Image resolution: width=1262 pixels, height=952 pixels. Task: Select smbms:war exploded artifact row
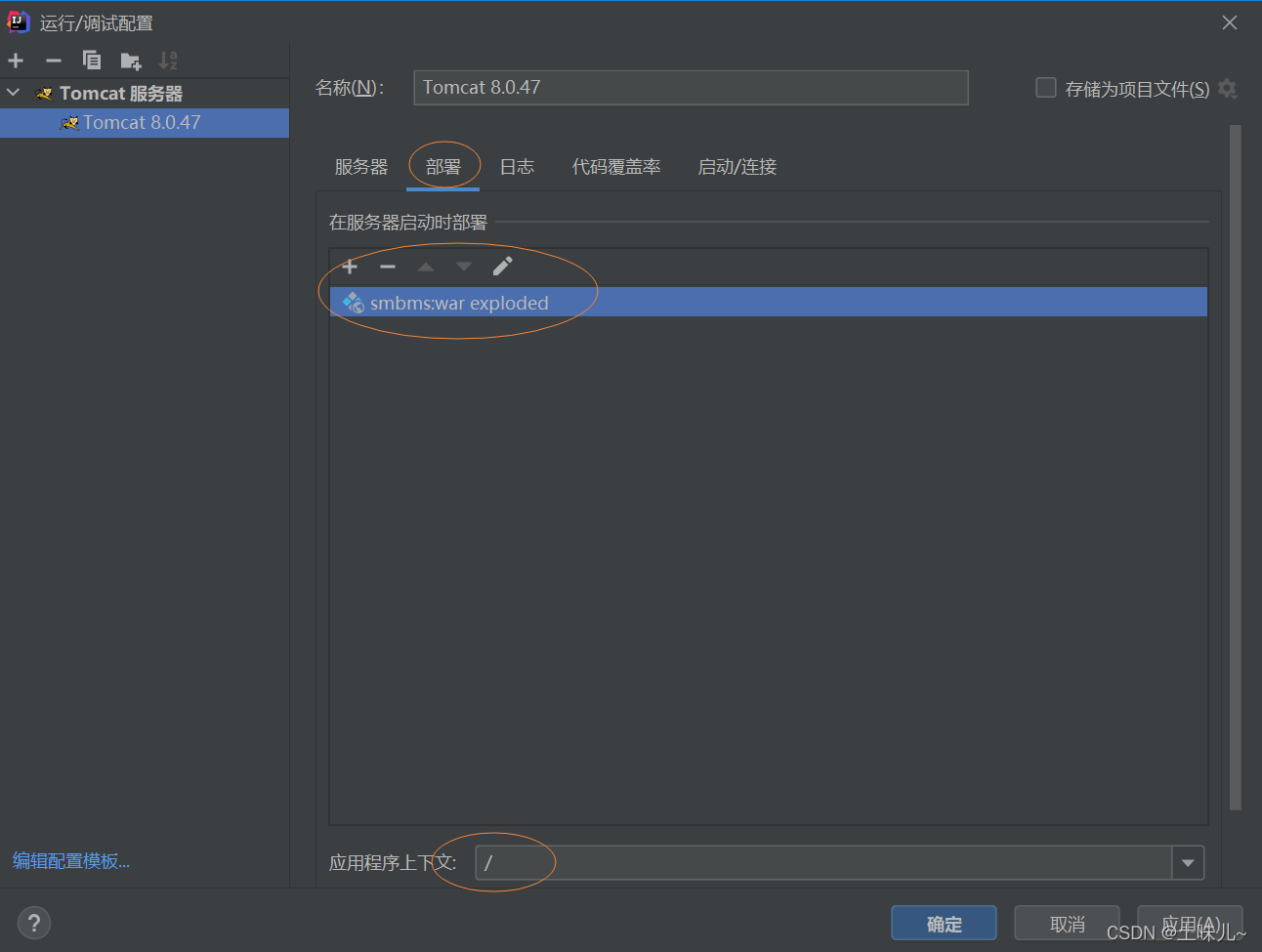pyautogui.click(x=769, y=303)
